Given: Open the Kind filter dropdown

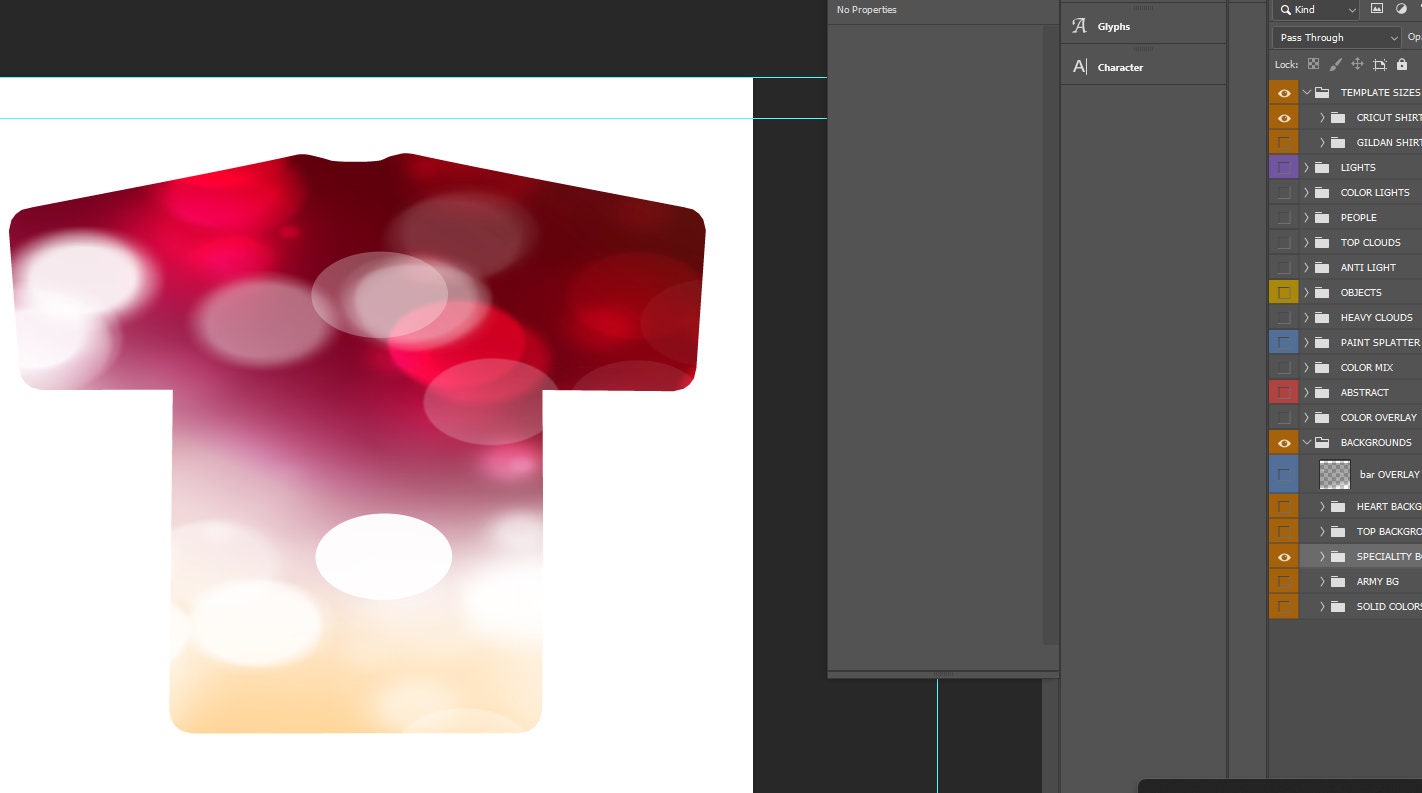Looking at the screenshot, I should tap(1315, 9).
